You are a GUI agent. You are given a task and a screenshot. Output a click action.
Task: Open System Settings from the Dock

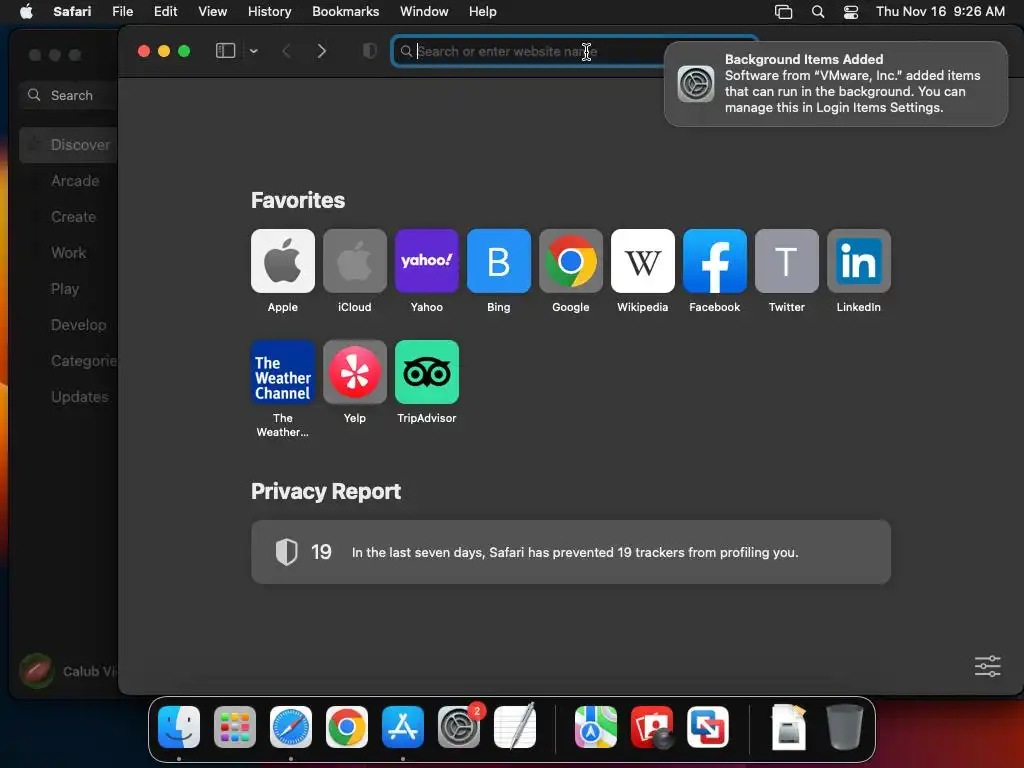pos(459,727)
